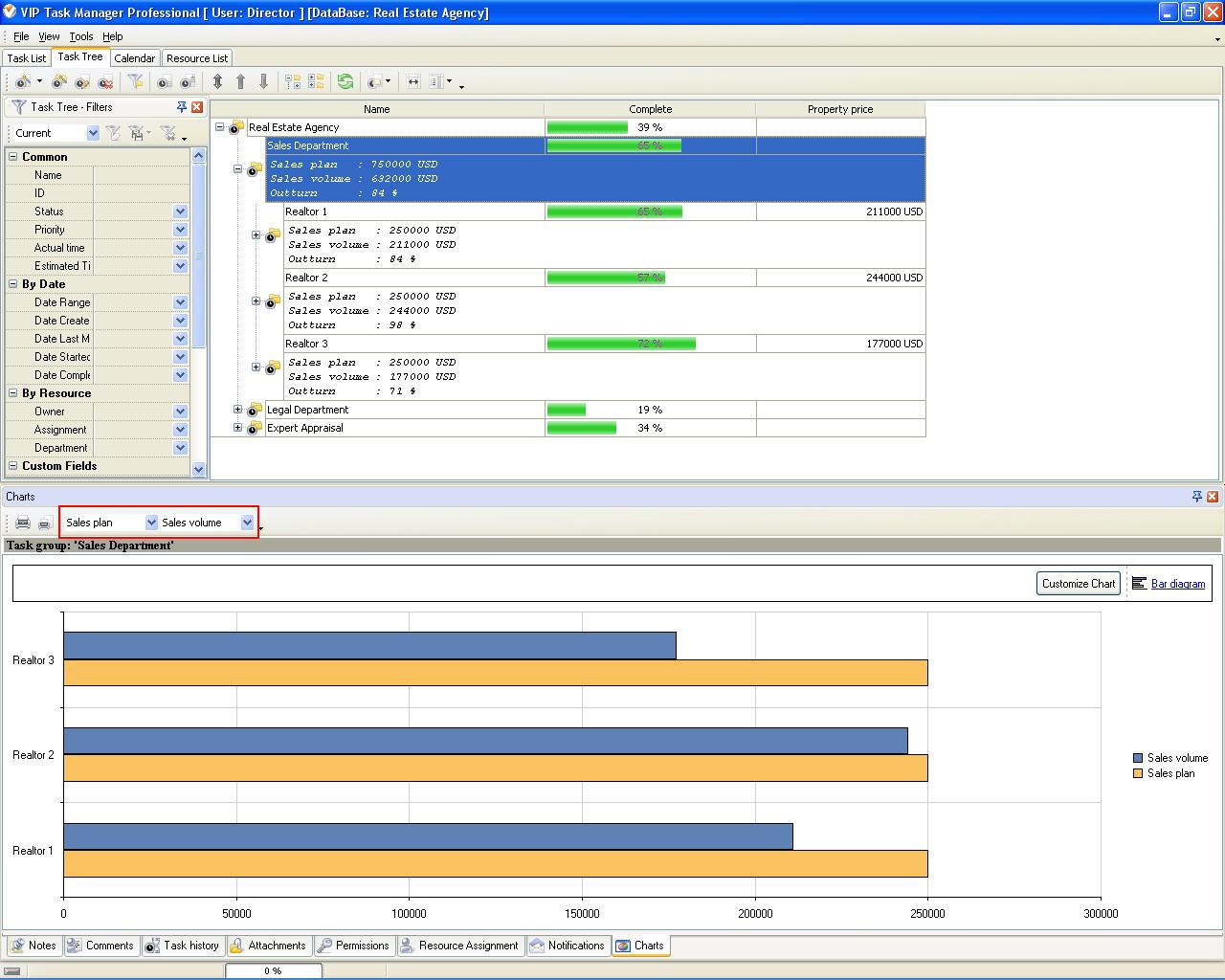
Task: Expand the Realtor 1 node
Action: (256, 235)
